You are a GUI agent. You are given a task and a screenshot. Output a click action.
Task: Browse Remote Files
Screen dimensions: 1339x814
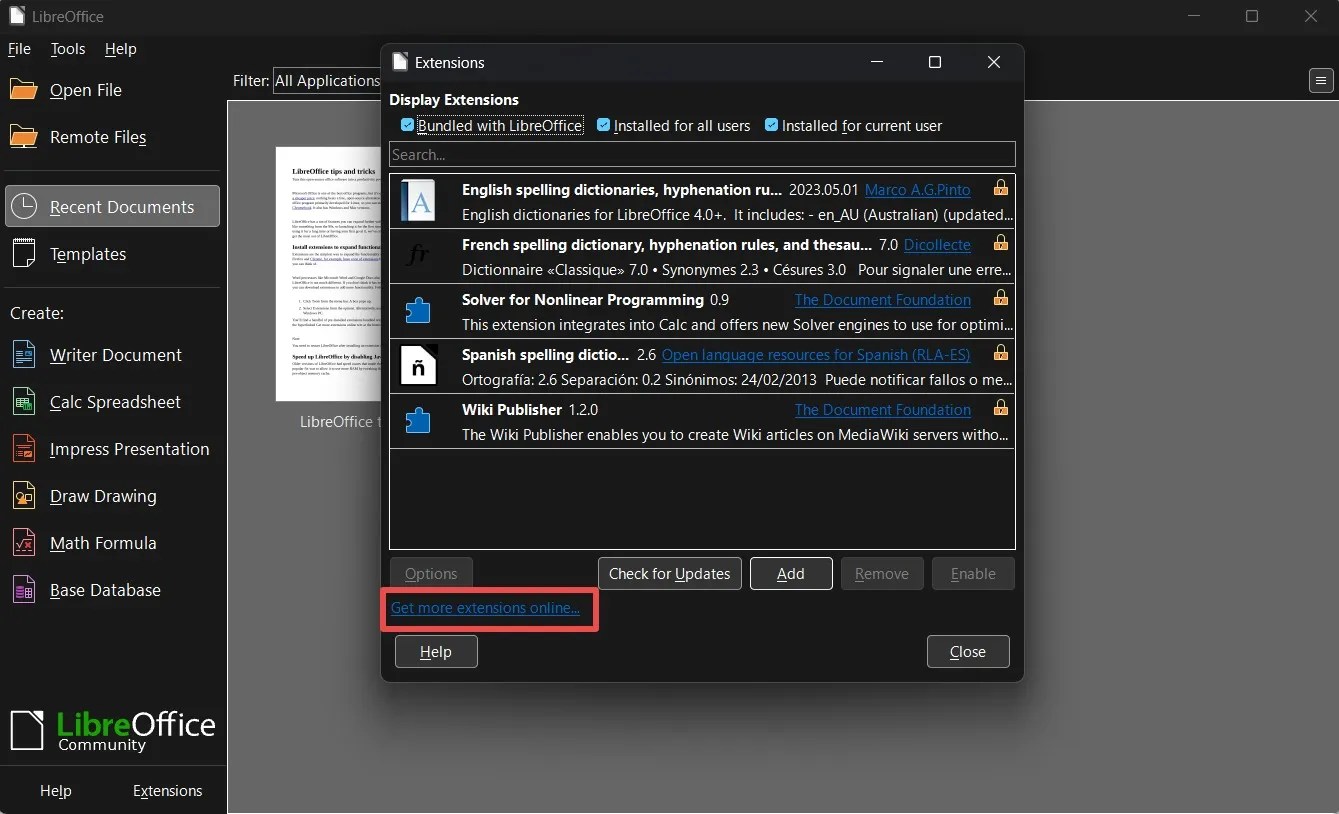[x=96, y=137]
